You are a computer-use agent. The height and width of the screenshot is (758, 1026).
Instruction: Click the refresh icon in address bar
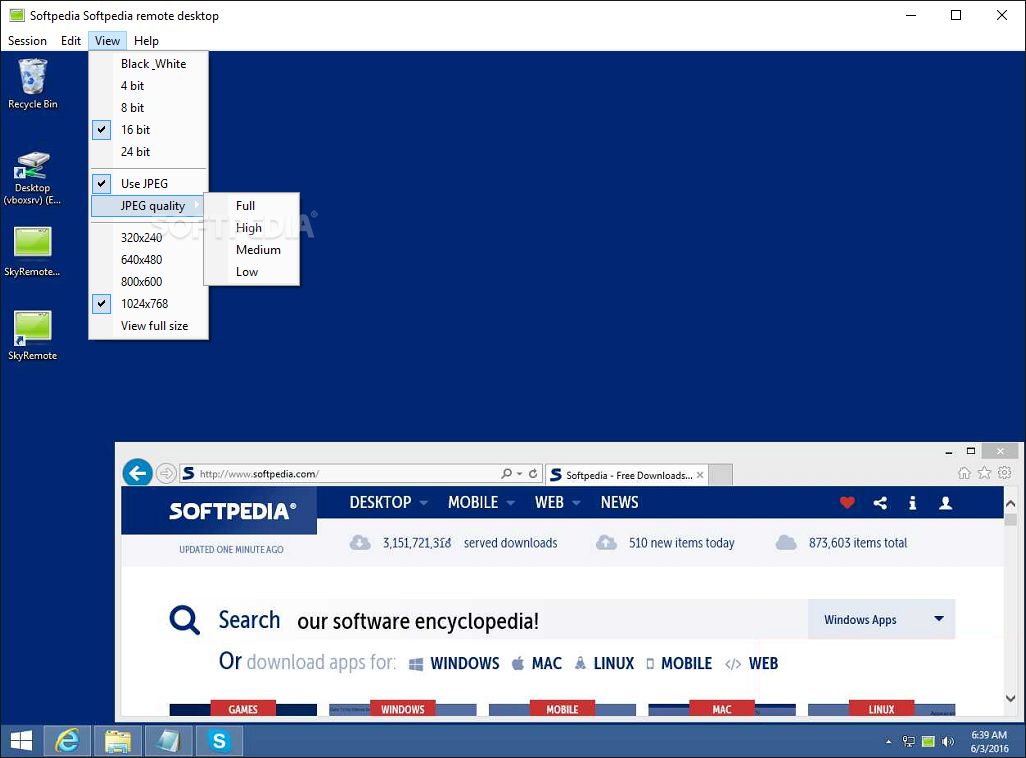coord(533,473)
